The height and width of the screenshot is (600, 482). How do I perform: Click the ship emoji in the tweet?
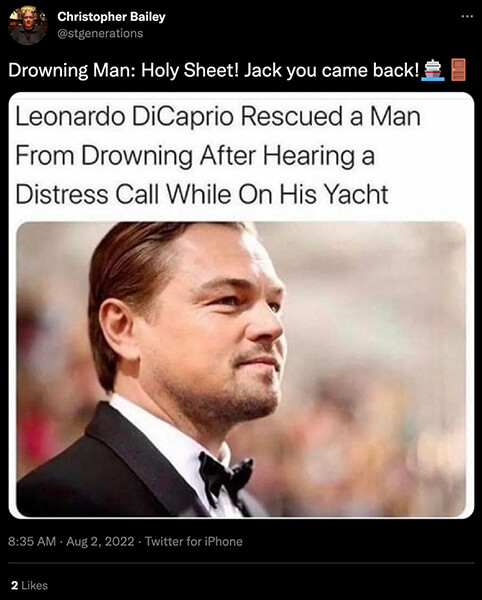(x=433, y=70)
